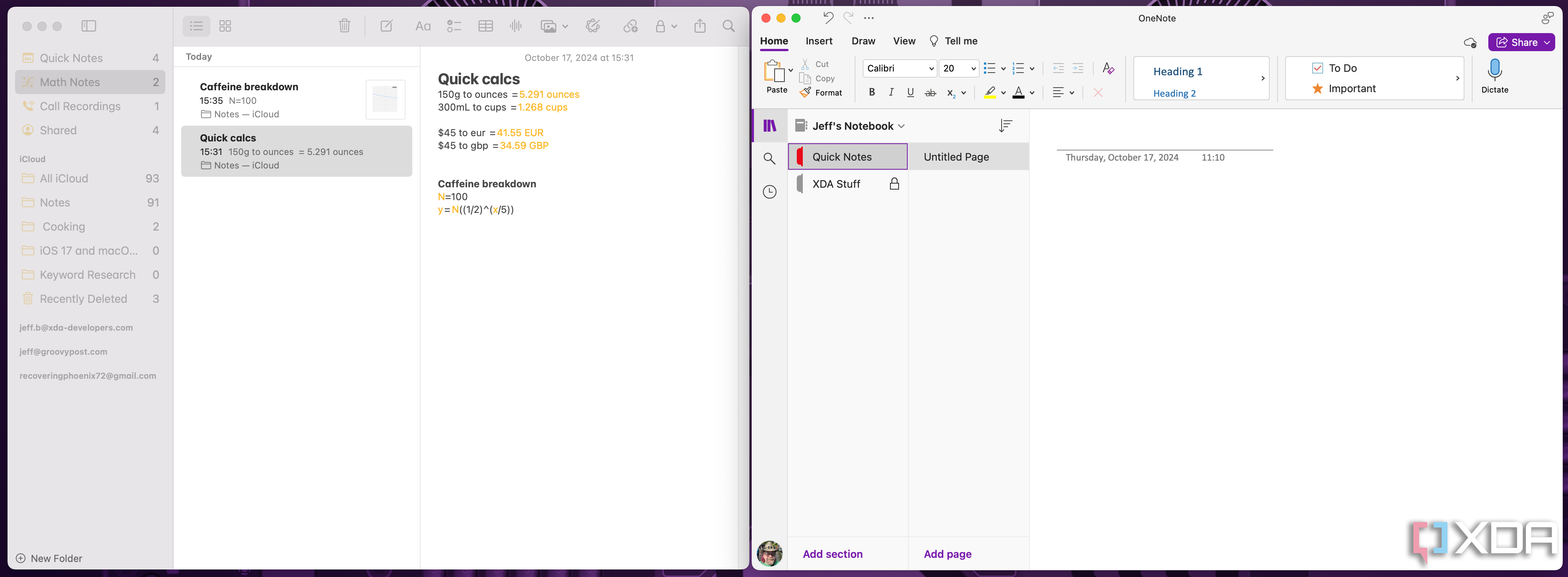Screen dimensions: 1568x577
Task: Toggle the Notes sidebar visibility icon
Action: click(89, 26)
